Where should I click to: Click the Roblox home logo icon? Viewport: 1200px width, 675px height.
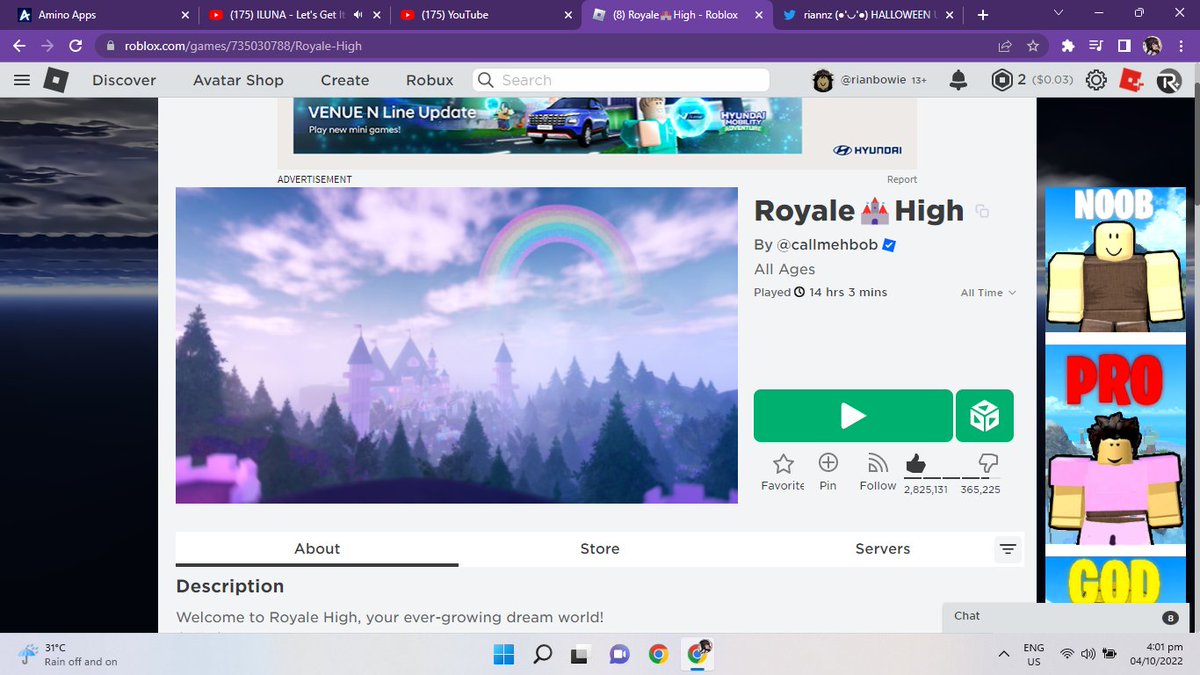pyautogui.click(x=56, y=80)
